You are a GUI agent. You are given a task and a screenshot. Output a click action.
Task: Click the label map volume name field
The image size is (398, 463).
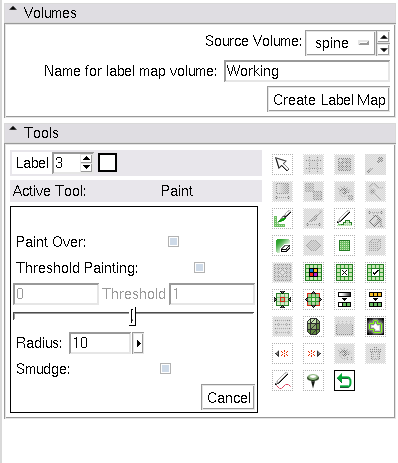pos(307,71)
